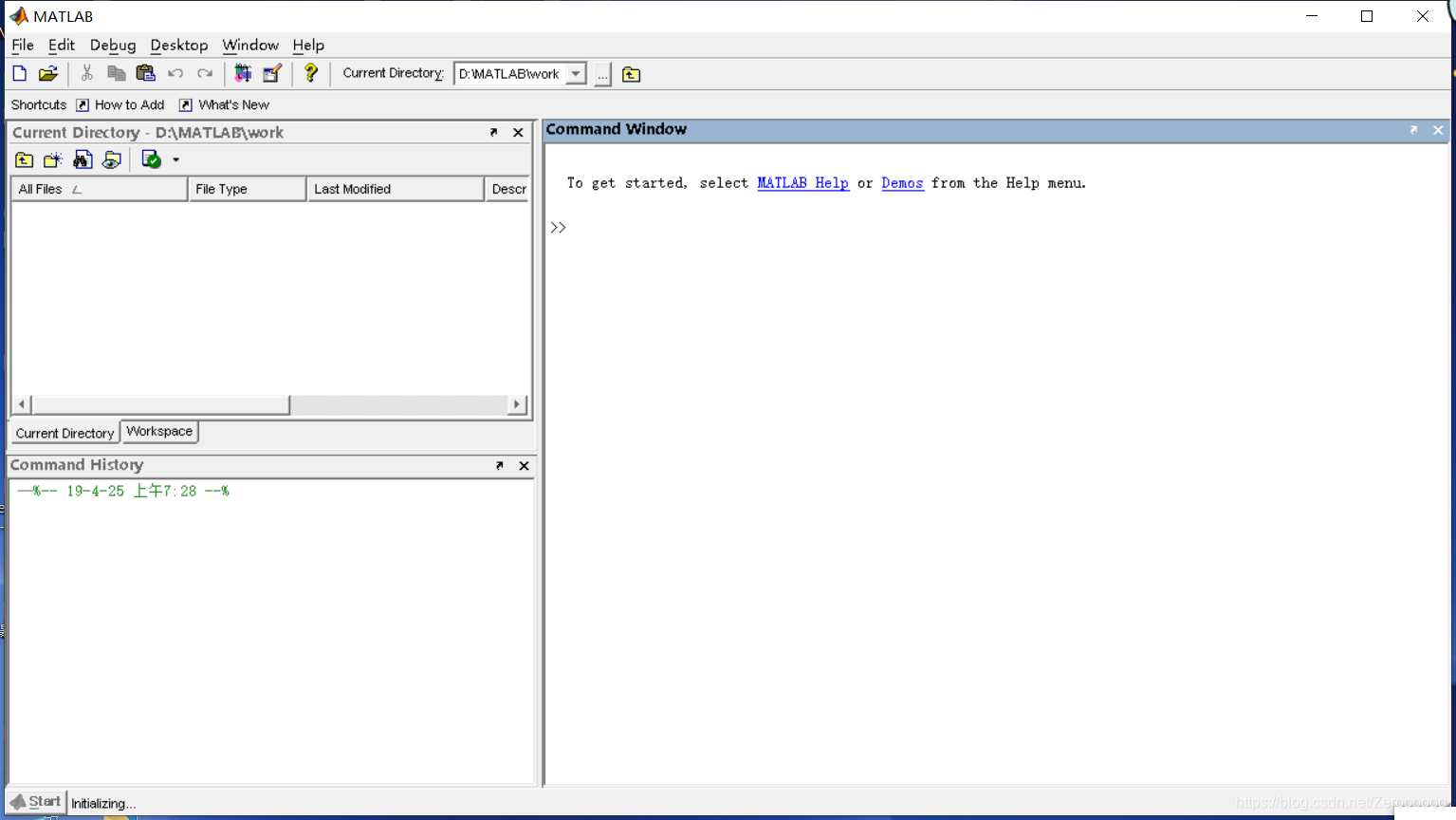
Task: Close the Command Window panel
Action: 1438,130
